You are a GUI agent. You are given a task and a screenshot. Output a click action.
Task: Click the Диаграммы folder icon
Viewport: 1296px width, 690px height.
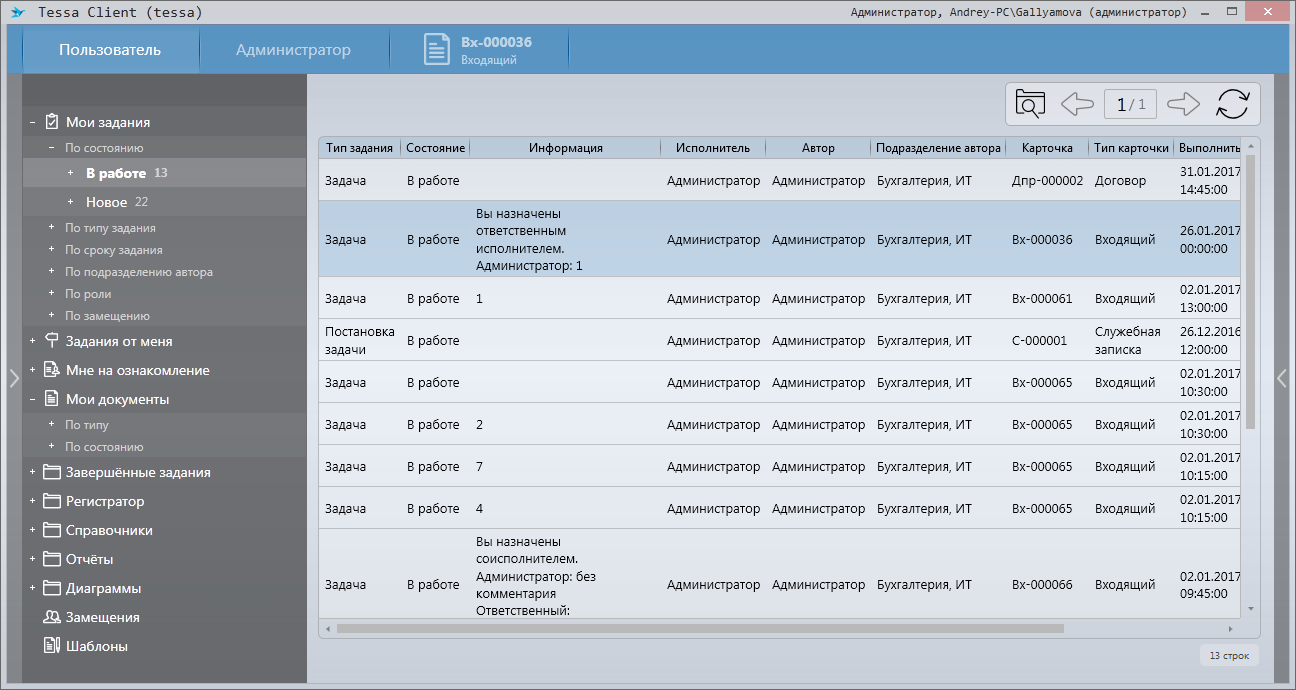(52, 588)
